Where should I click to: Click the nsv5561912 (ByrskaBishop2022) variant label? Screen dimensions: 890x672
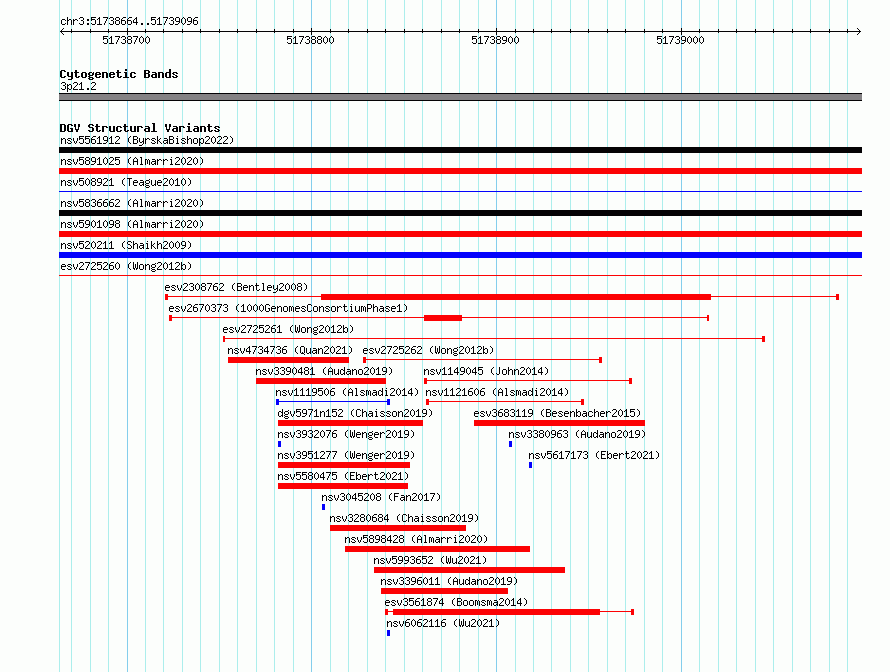point(147,140)
